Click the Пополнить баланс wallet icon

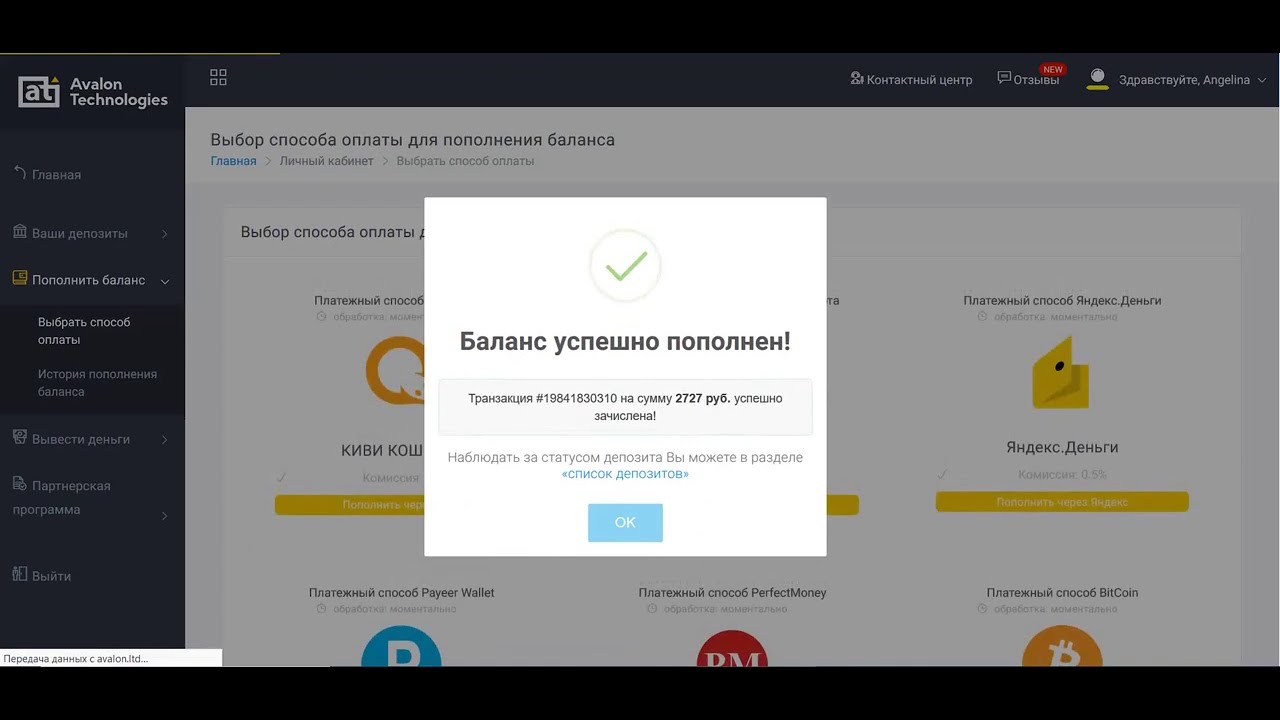point(20,279)
